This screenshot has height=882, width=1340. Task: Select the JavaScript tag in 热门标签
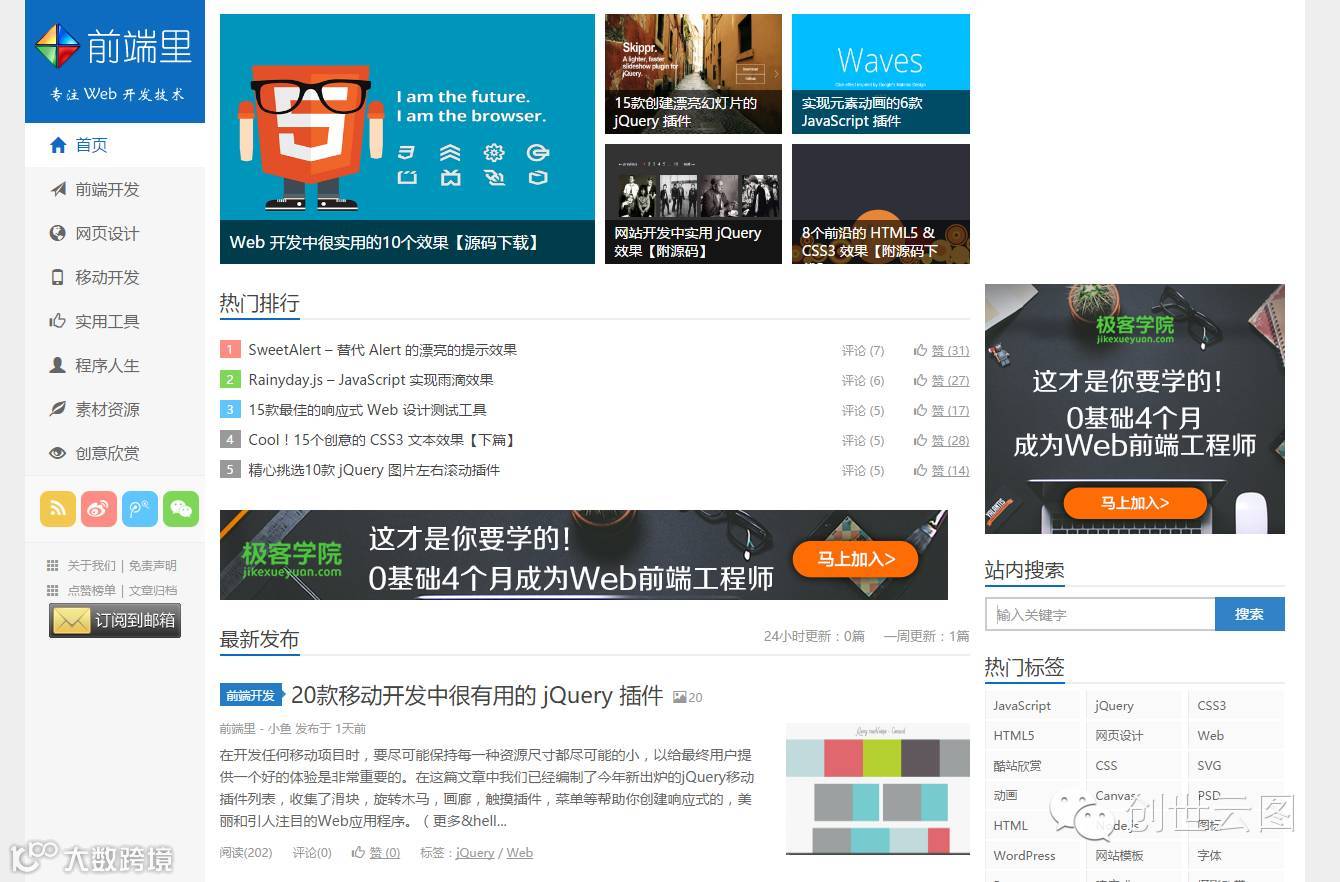coord(1034,706)
